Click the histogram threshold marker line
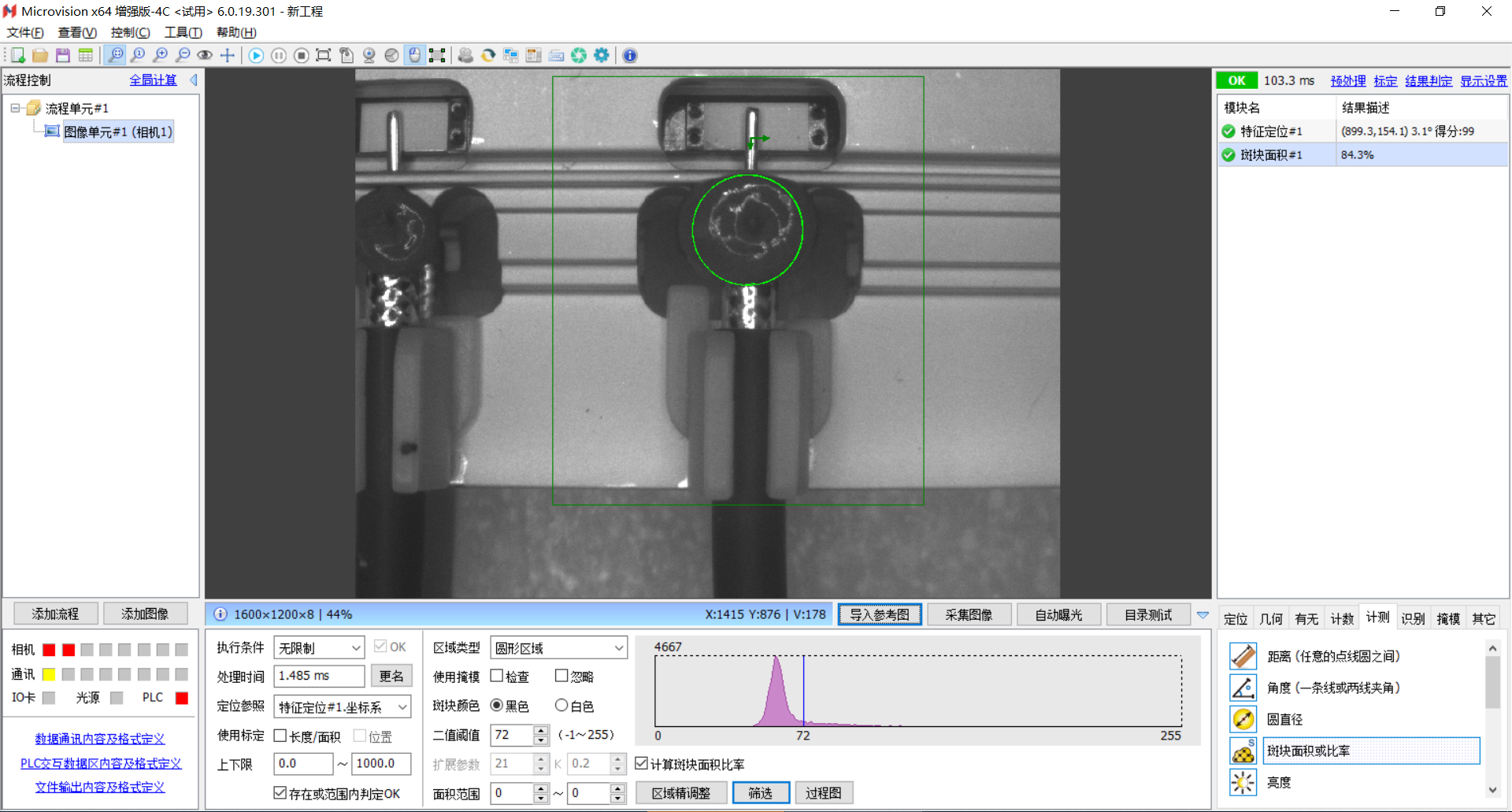This screenshot has height=812, width=1512. 803,691
